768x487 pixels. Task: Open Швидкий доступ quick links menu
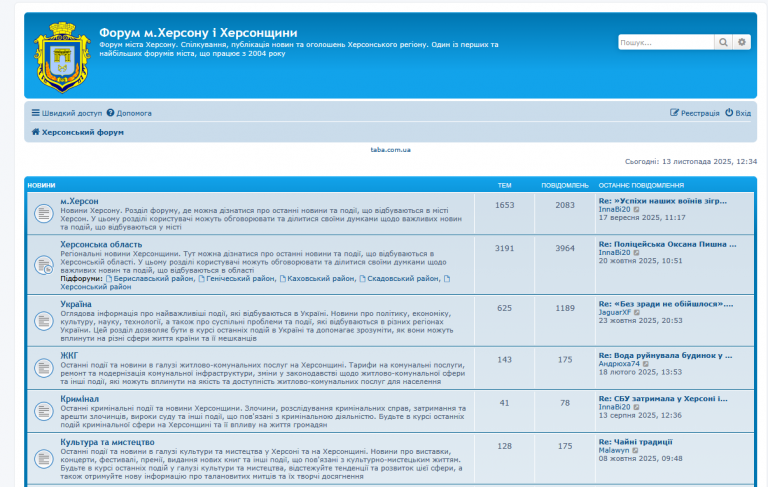(67, 113)
